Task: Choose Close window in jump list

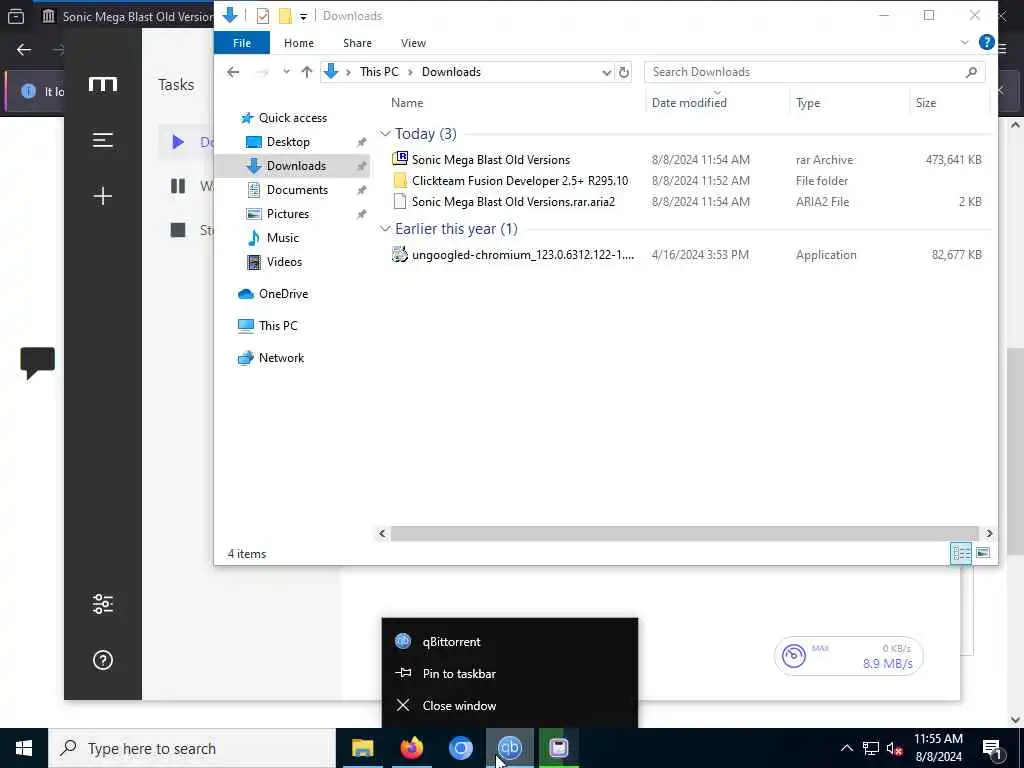Action: [509, 705]
